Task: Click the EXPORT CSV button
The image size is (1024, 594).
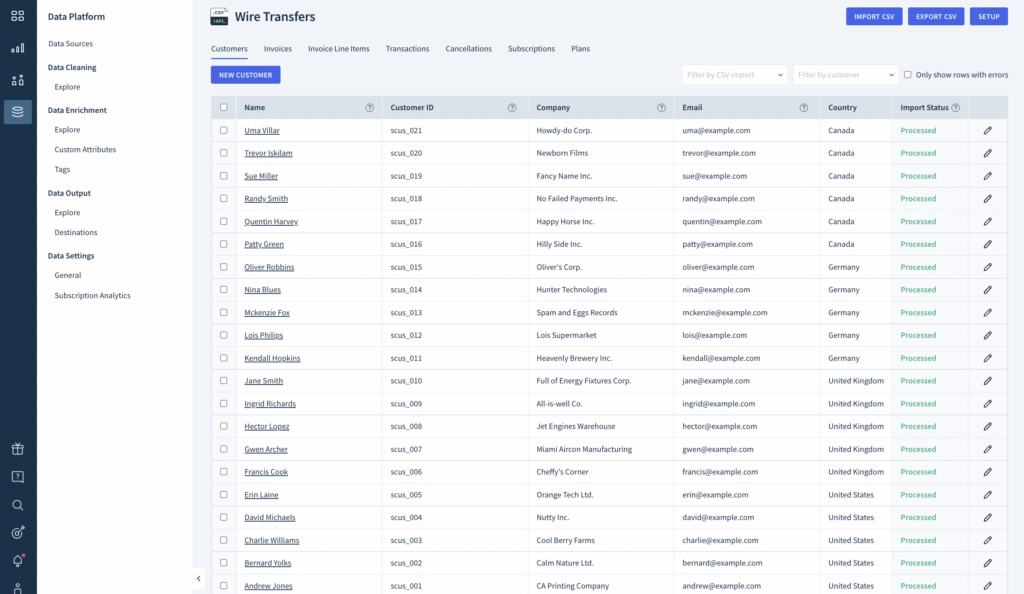Action: coord(936,16)
